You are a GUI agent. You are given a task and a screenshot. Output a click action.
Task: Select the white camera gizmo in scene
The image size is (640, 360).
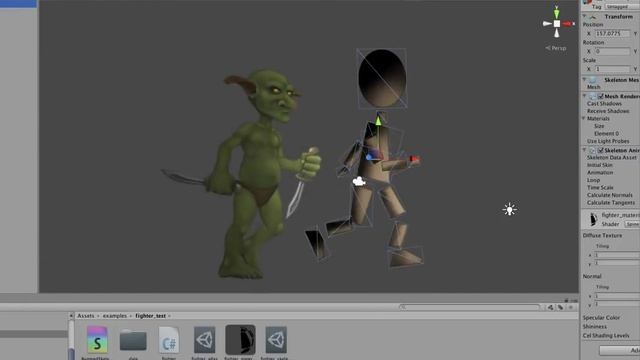pyautogui.click(x=359, y=181)
